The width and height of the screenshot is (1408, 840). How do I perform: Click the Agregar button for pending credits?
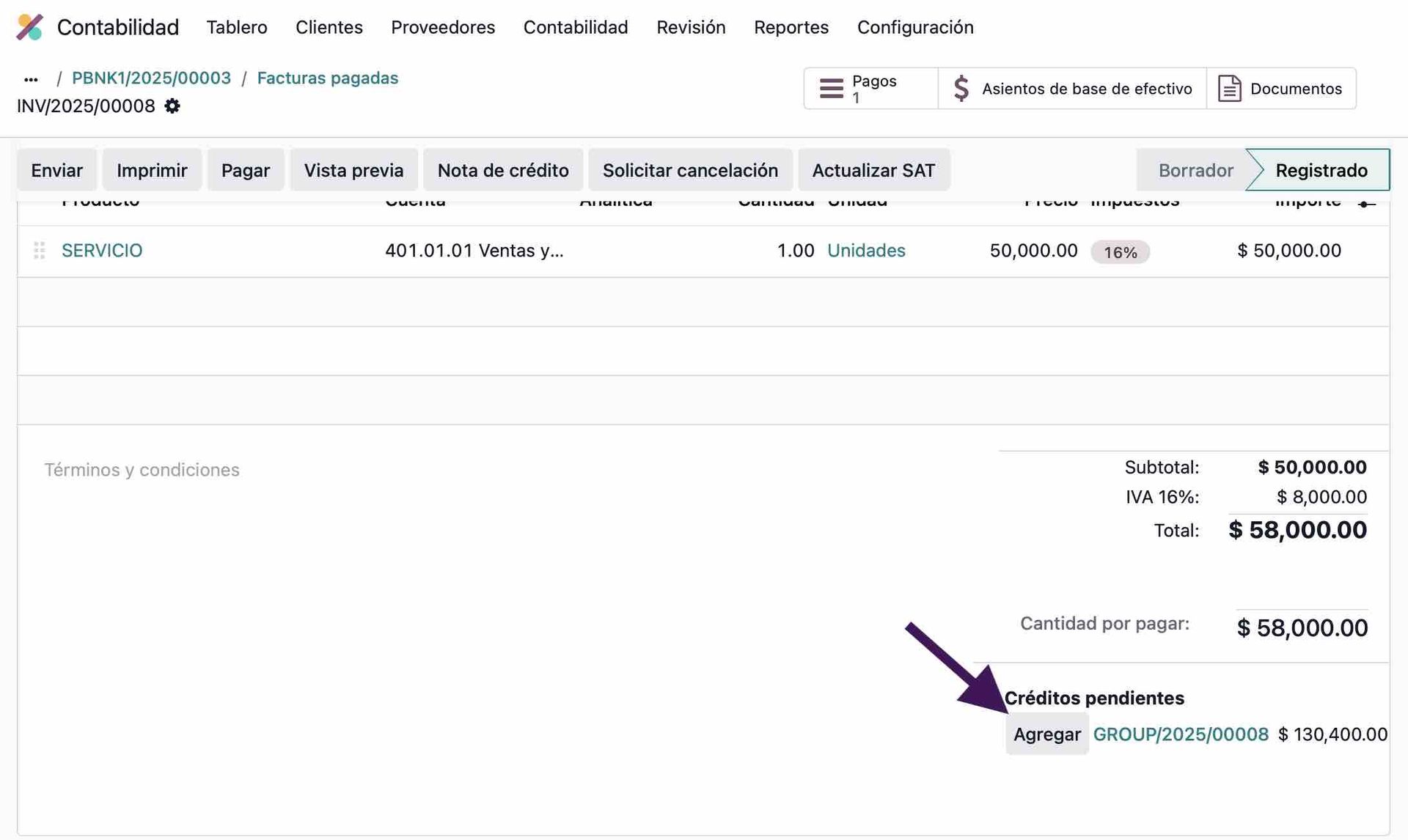point(1046,734)
